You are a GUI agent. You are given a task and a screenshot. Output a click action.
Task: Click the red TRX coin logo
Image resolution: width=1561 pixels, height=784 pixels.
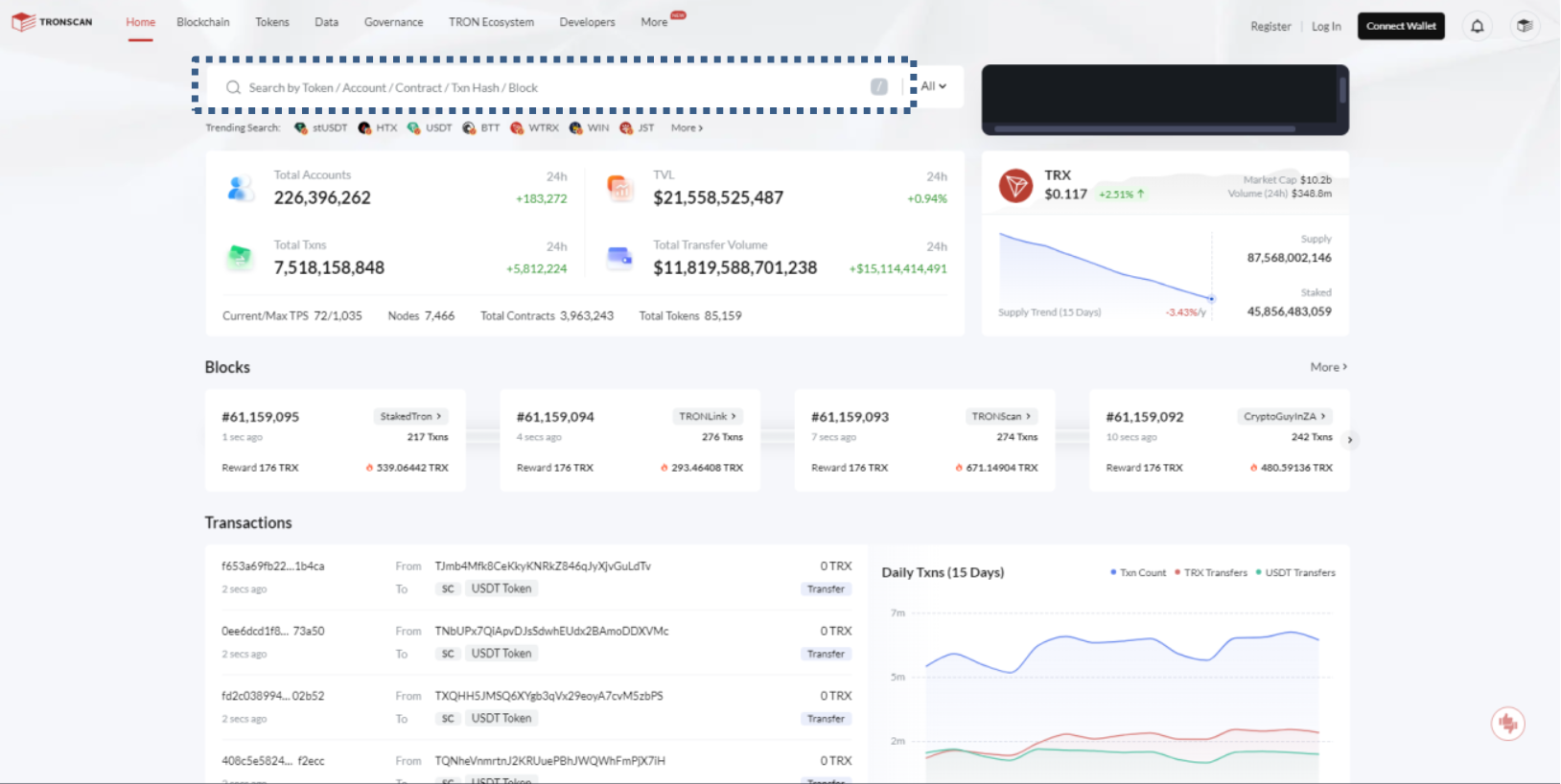coord(1015,185)
